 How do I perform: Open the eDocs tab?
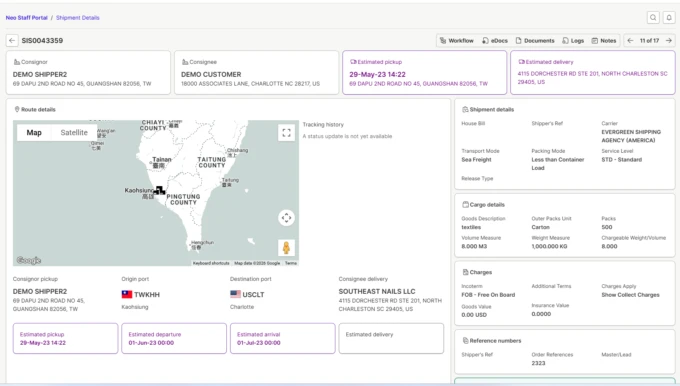click(495, 40)
